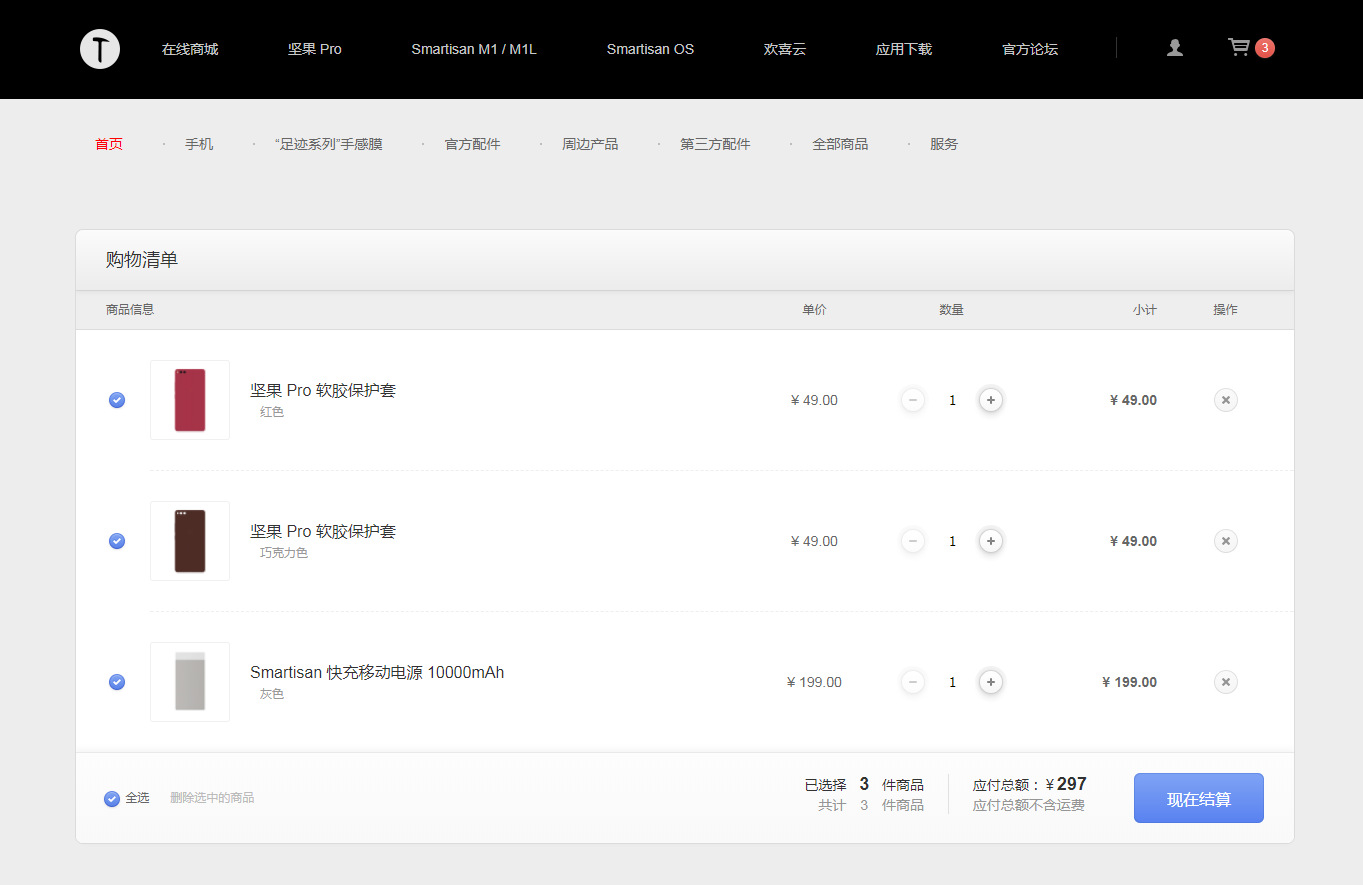Uncheck the red 坚果 Pro case

117,400
